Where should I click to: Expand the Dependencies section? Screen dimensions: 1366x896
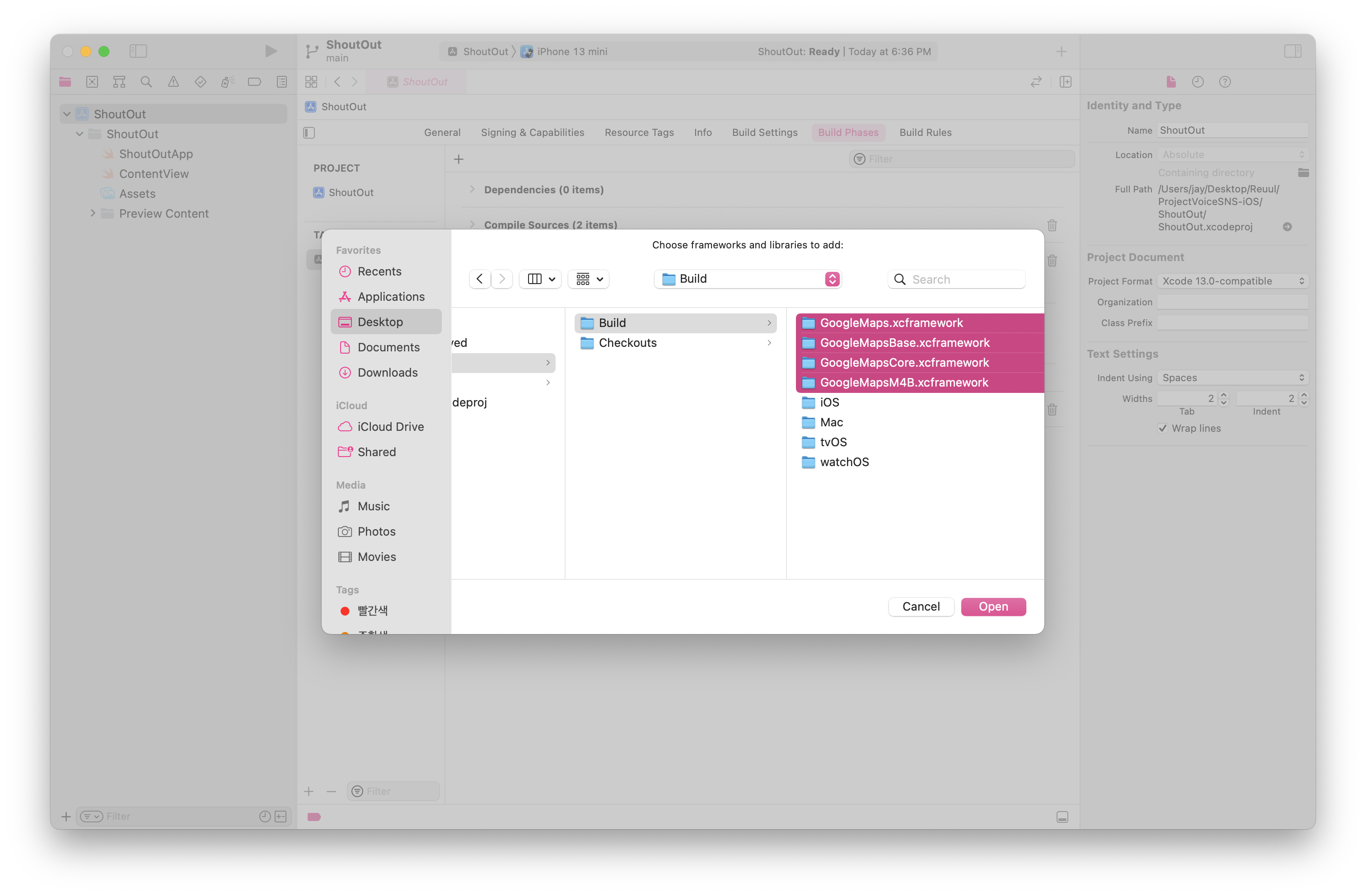coord(472,189)
